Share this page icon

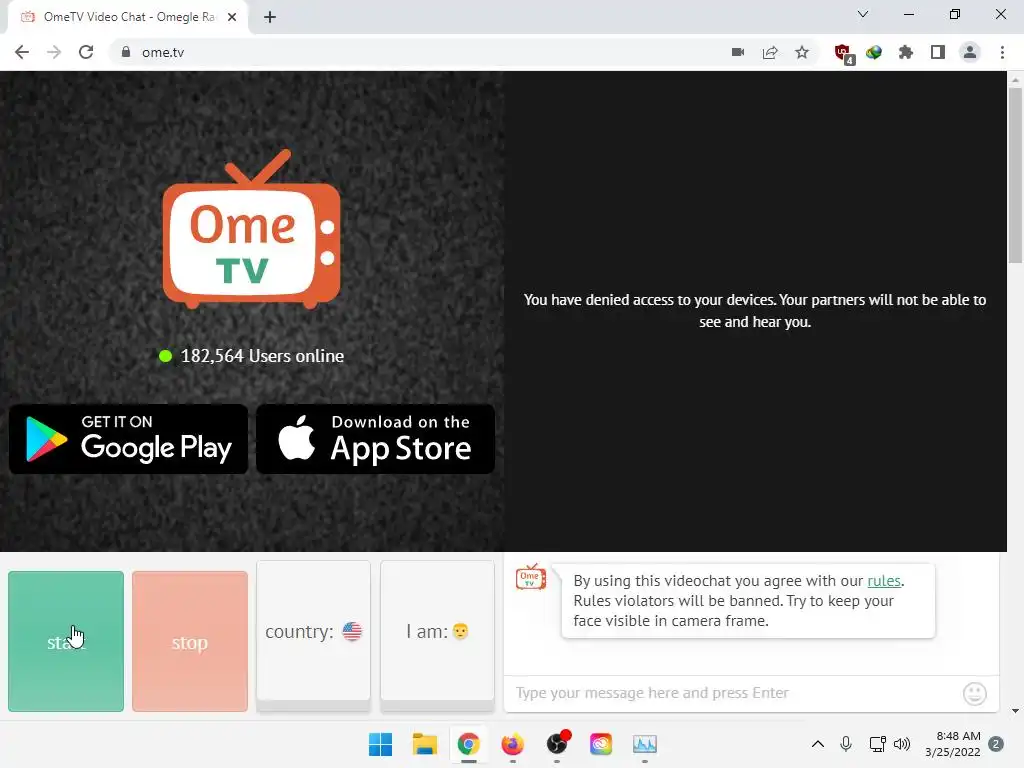pos(770,52)
